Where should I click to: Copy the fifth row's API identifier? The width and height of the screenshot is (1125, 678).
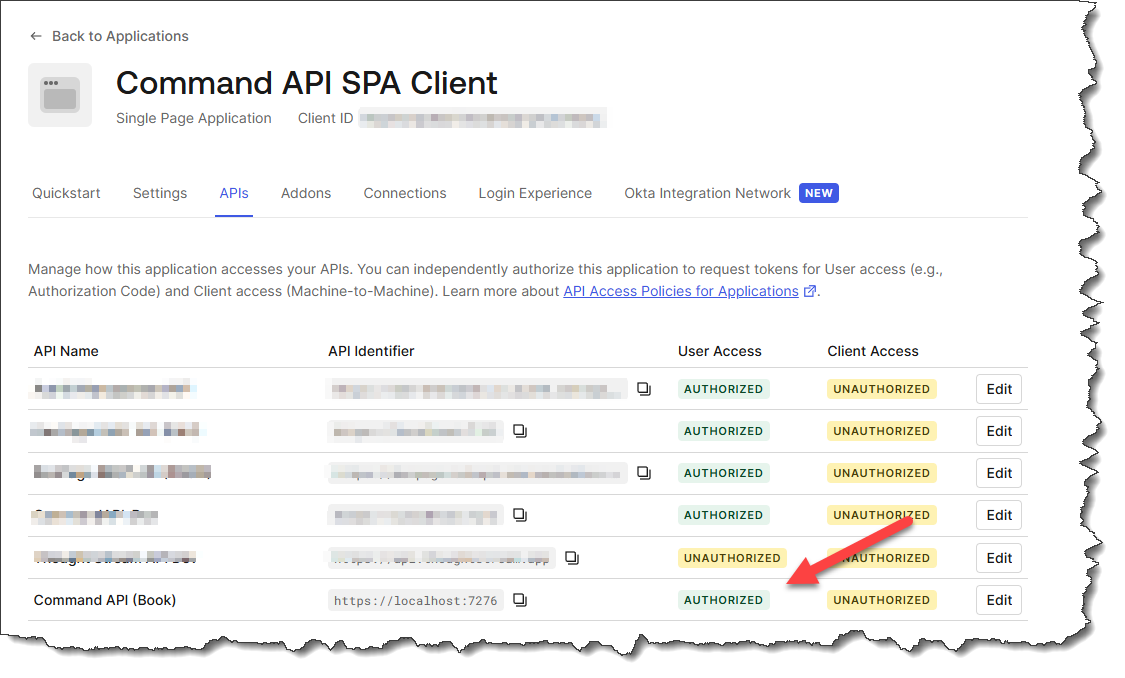click(x=571, y=557)
